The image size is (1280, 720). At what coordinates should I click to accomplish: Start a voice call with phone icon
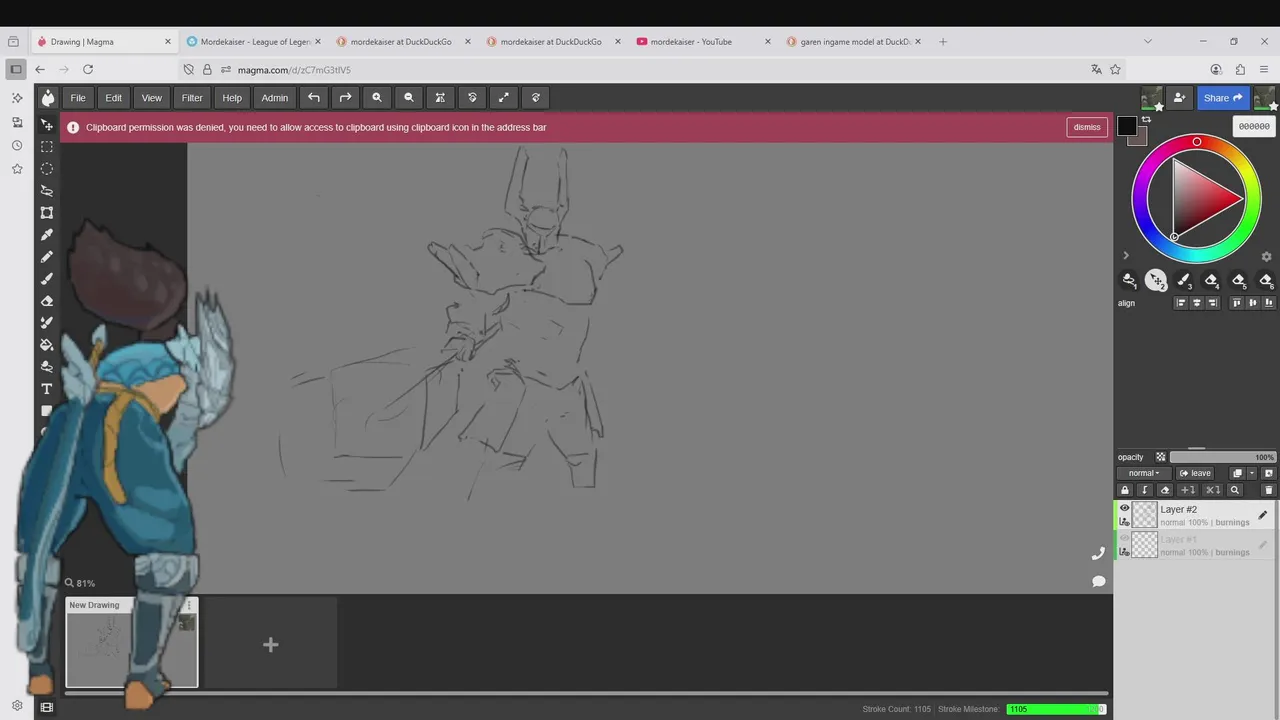[1098, 553]
